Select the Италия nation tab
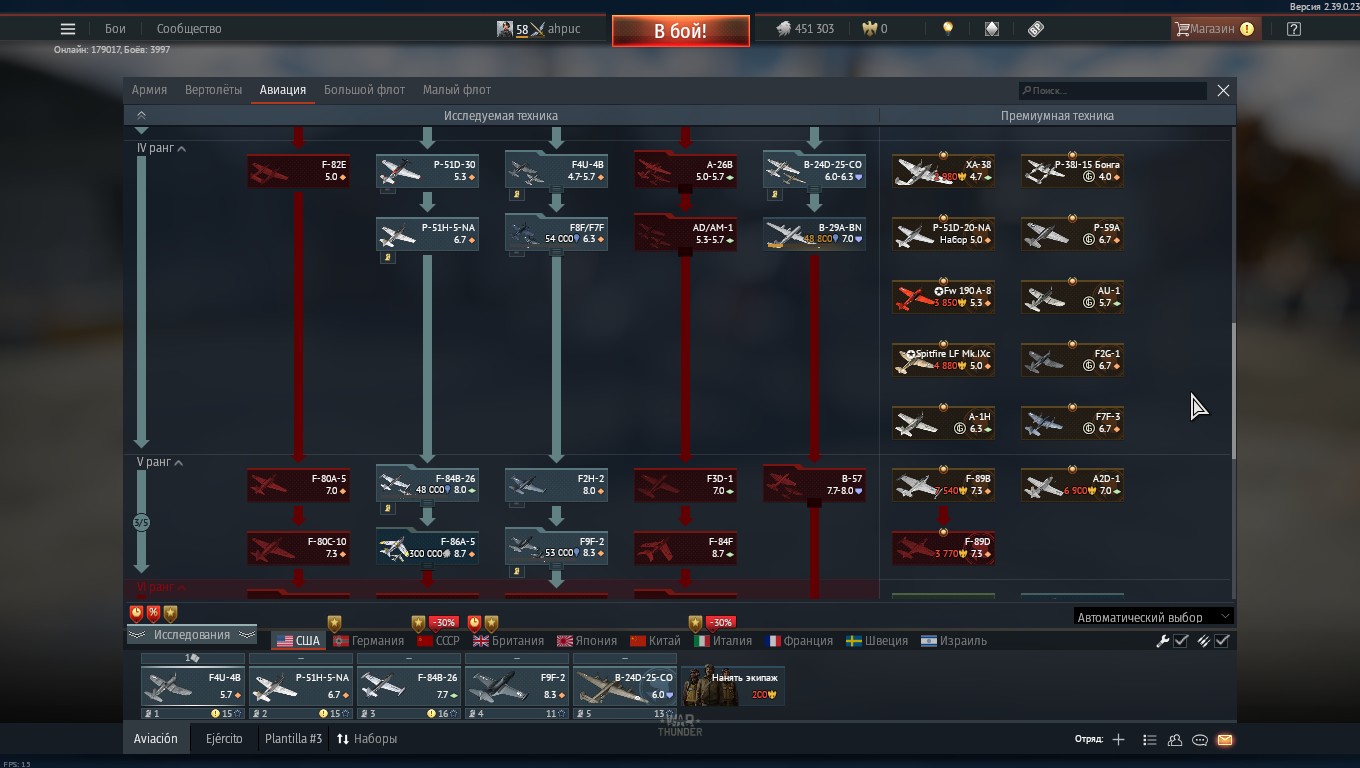The width and height of the screenshot is (1360, 768). [x=724, y=641]
